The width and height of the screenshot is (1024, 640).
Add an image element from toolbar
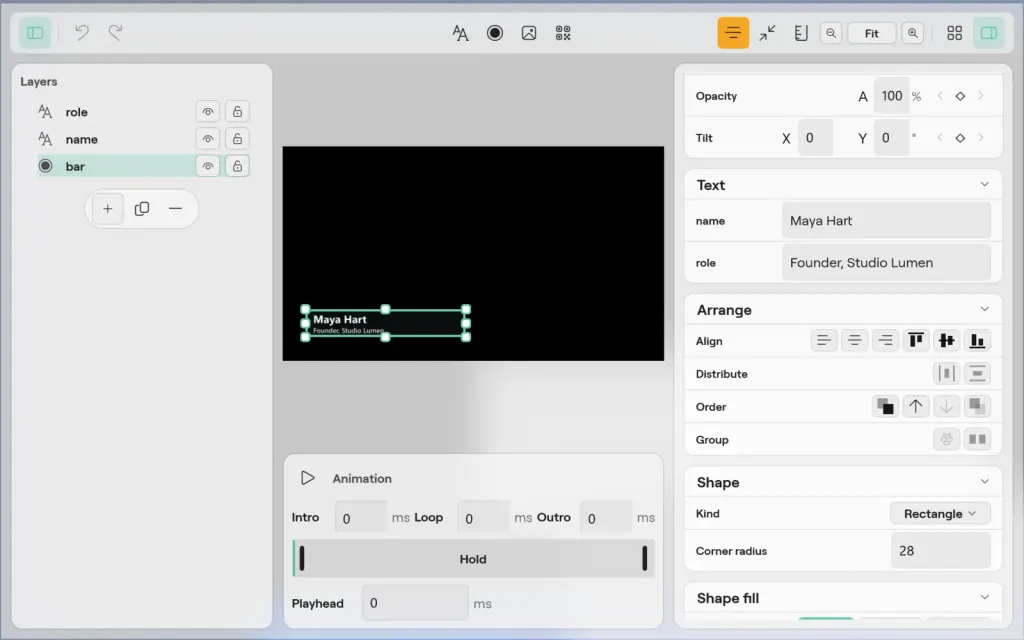pos(529,33)
